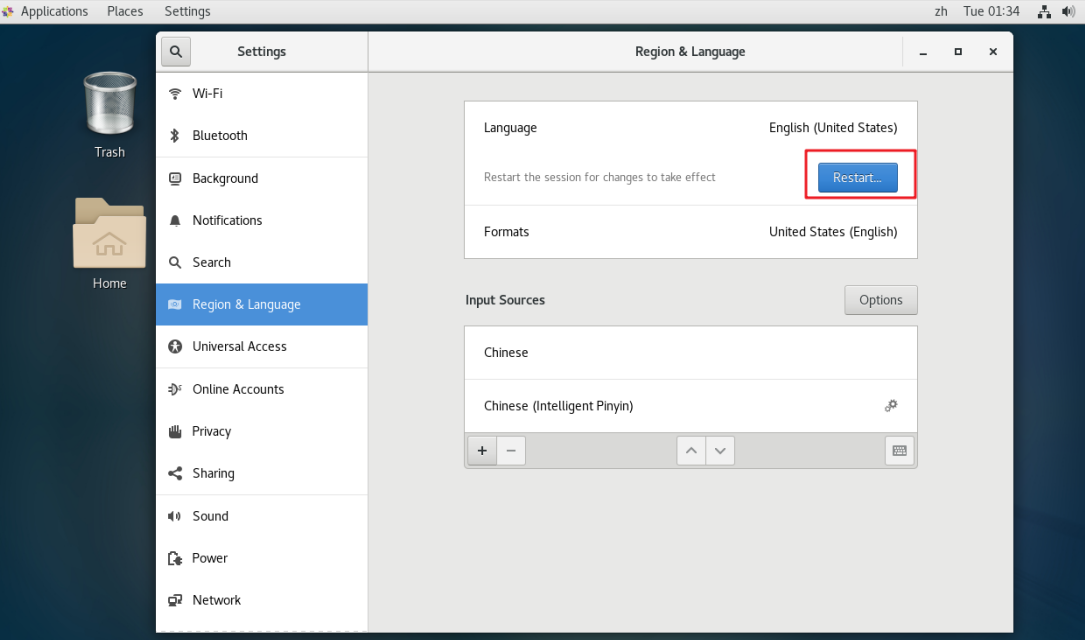This screenshot has width=1085, height=640.
Task: Add a new input source
Action: pos(481,450)
